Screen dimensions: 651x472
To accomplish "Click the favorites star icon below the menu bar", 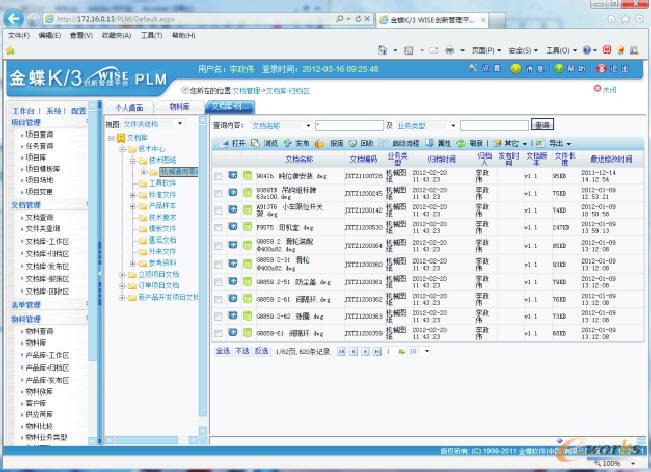I will tap(10, 51).
